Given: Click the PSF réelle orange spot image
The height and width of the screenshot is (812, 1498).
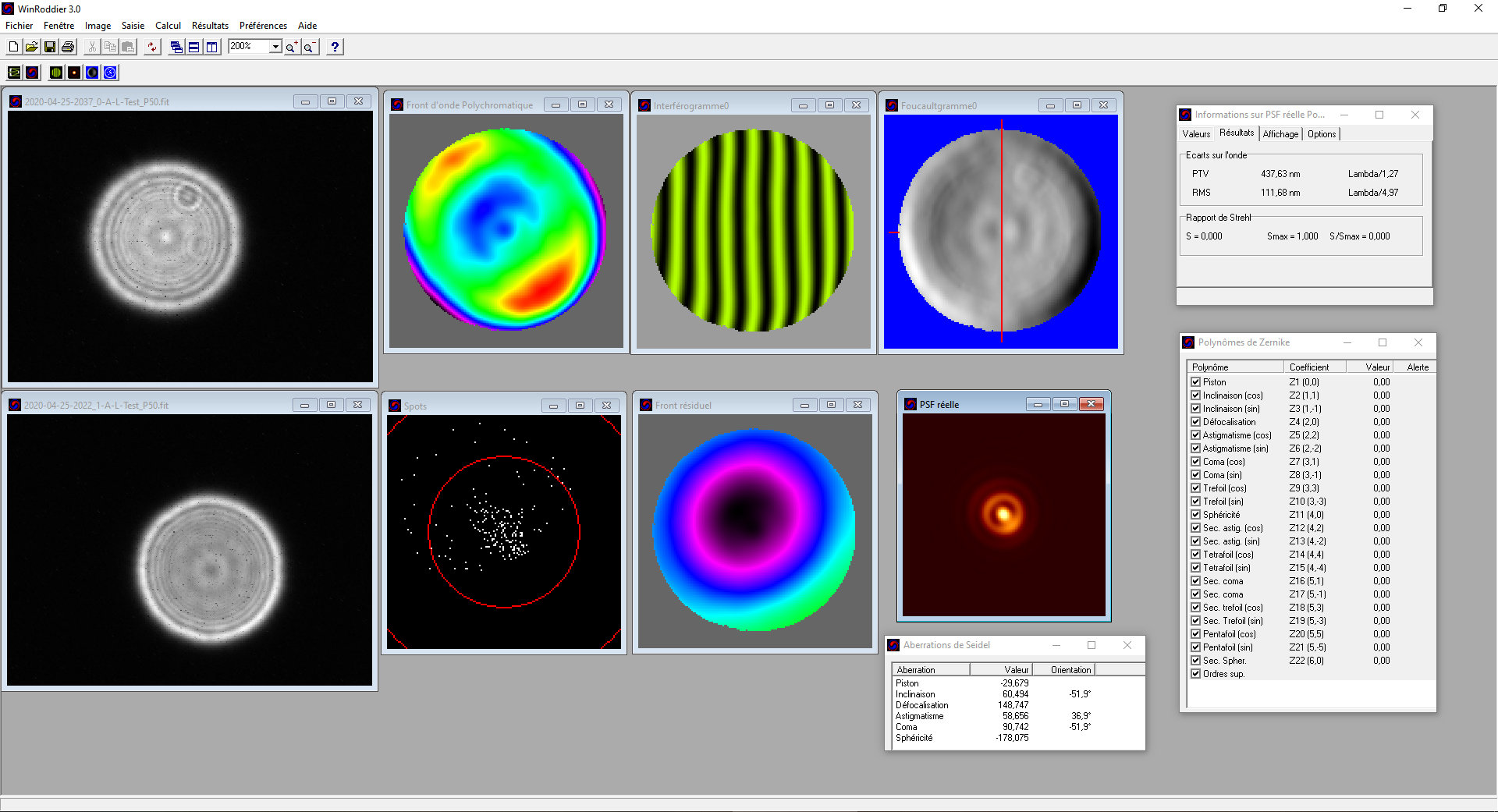Looking at the screenshot, I should (1004, 515).
